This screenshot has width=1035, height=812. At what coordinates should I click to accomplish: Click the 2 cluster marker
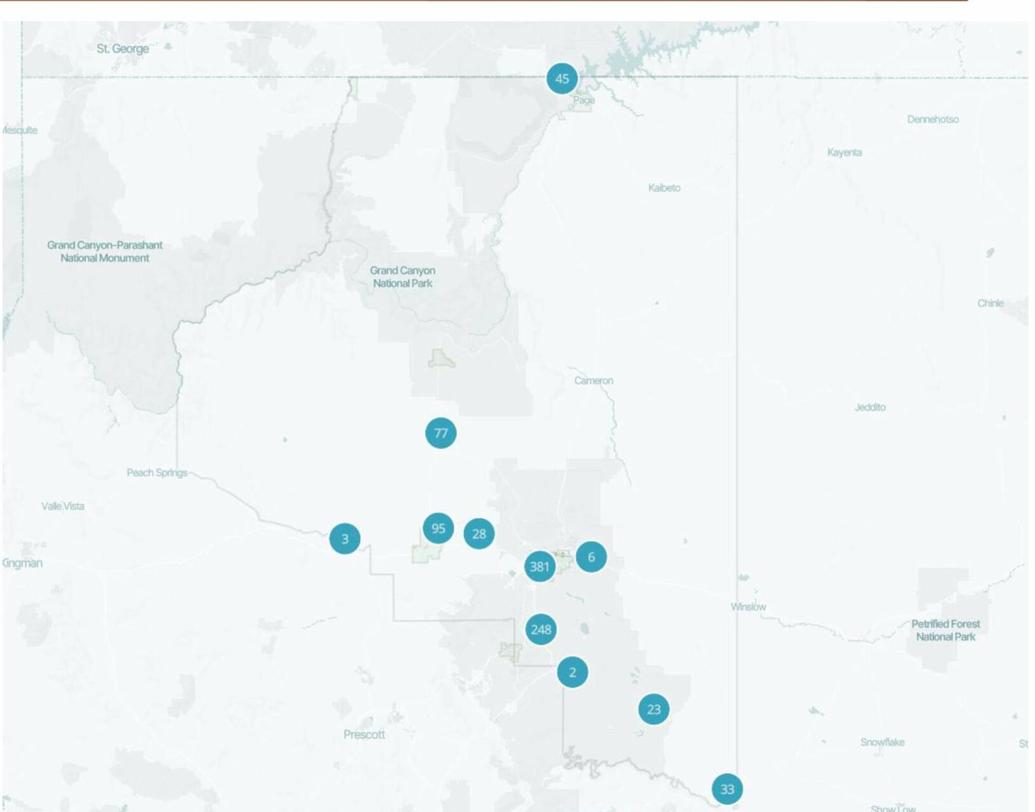(572, 671)
